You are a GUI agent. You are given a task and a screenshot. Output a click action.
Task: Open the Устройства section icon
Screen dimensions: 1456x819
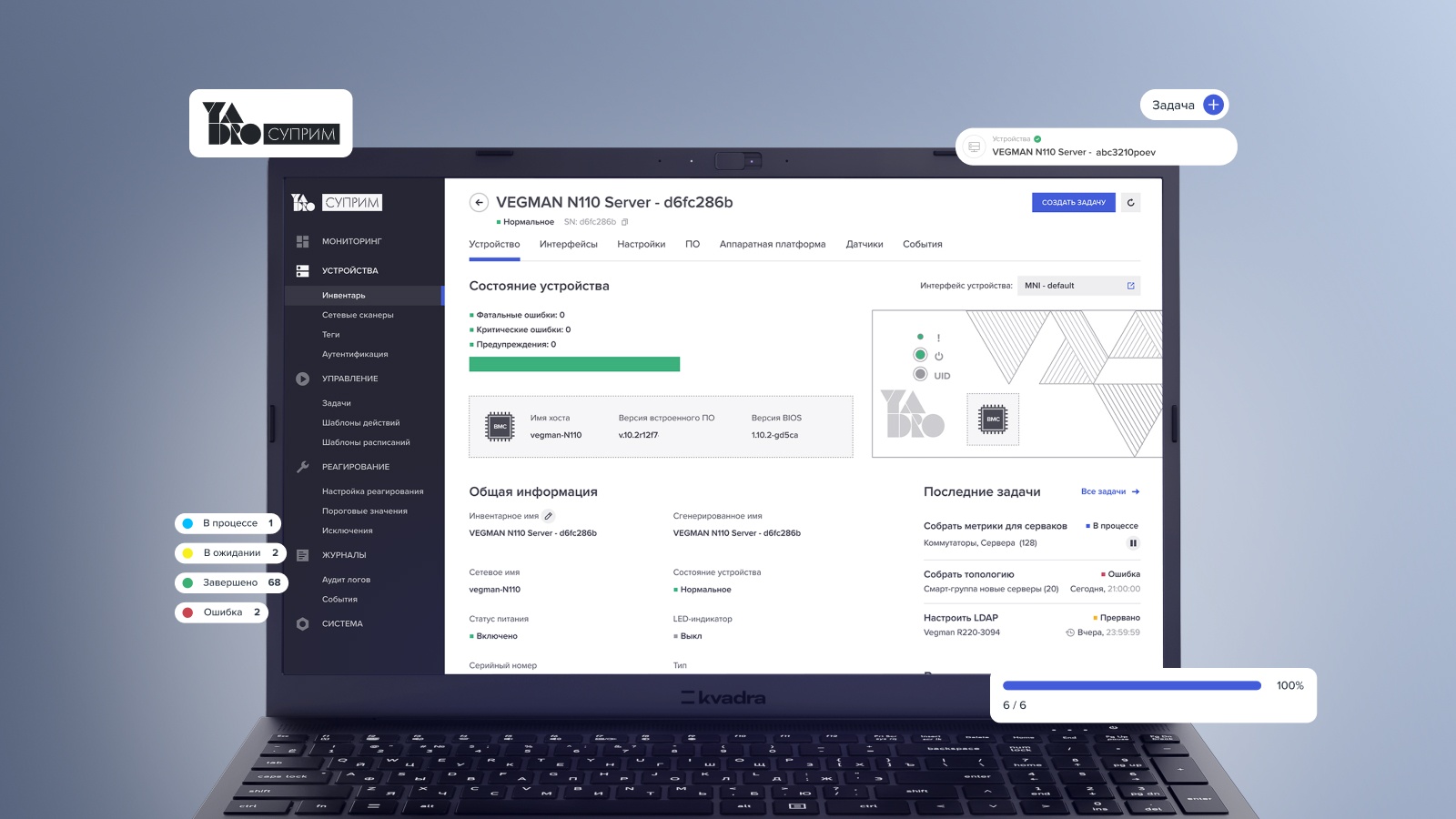tap(301, 270)
